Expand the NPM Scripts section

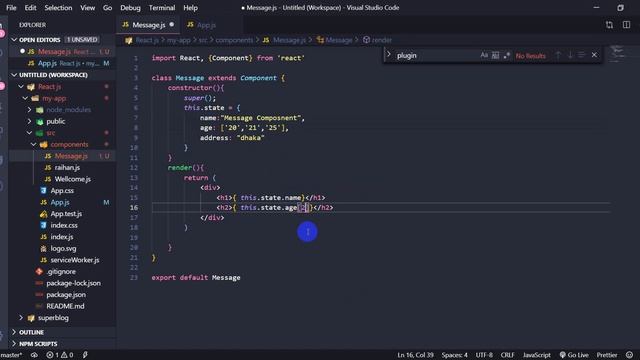(14, 344)
